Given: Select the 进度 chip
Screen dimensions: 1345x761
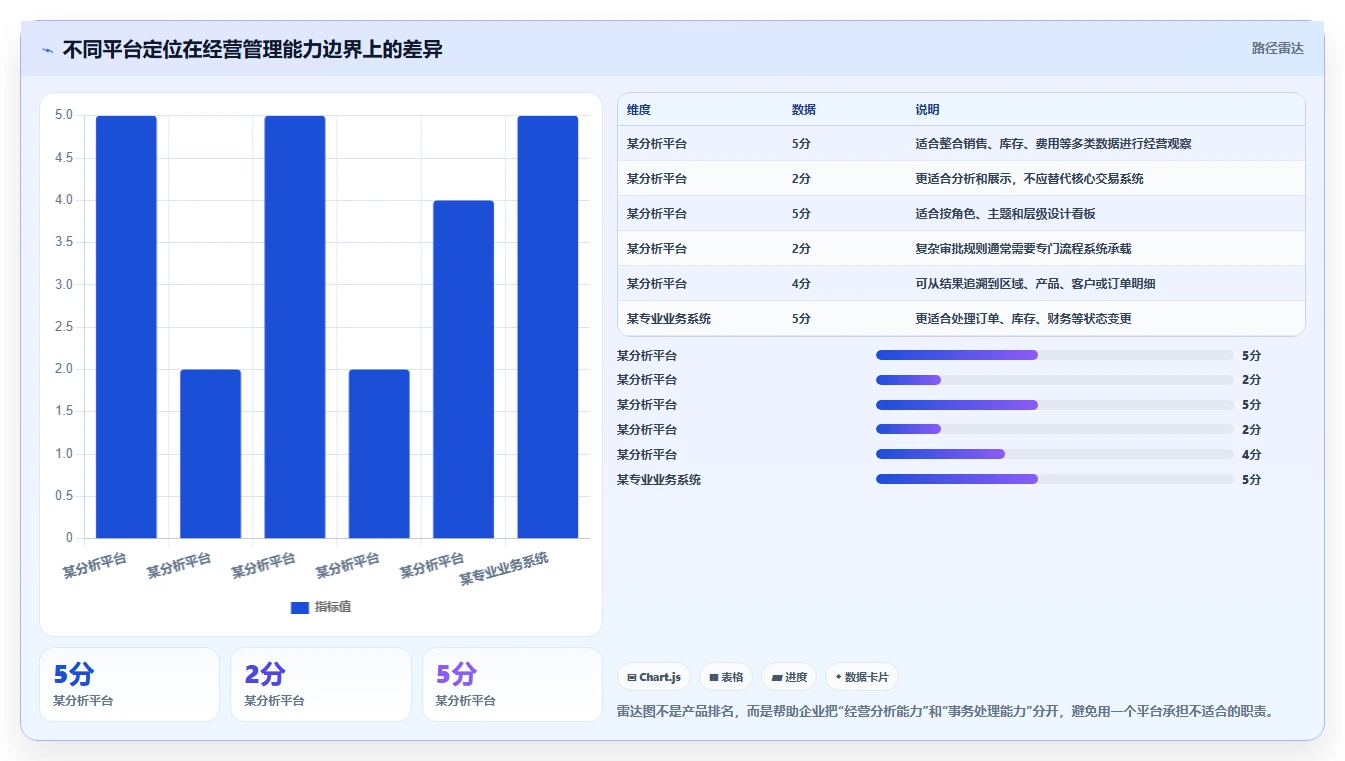Looking at the screenshot, I should [789, 677].
